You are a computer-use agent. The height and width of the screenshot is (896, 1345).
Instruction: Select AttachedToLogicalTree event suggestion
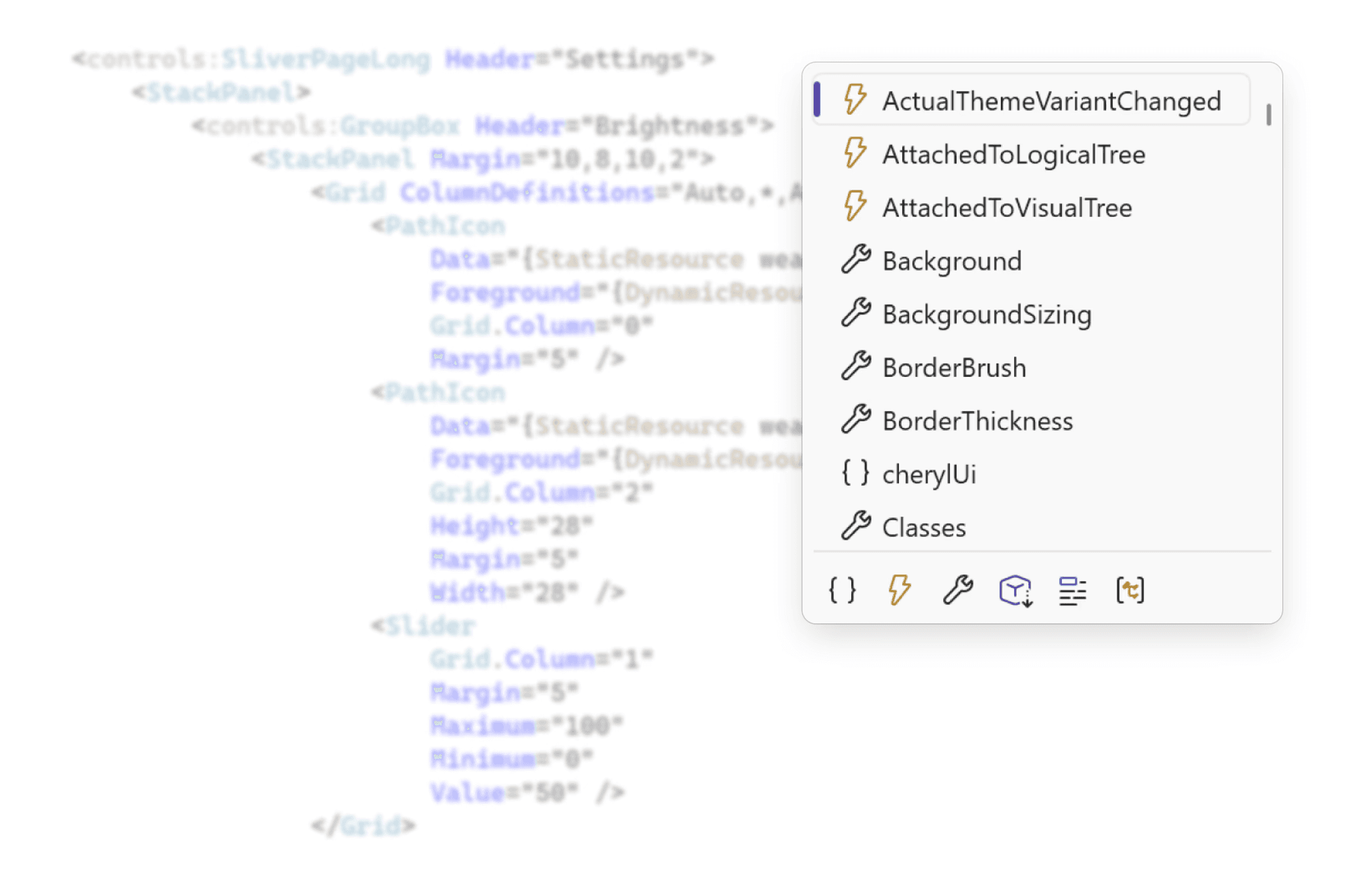[1013, 154]
